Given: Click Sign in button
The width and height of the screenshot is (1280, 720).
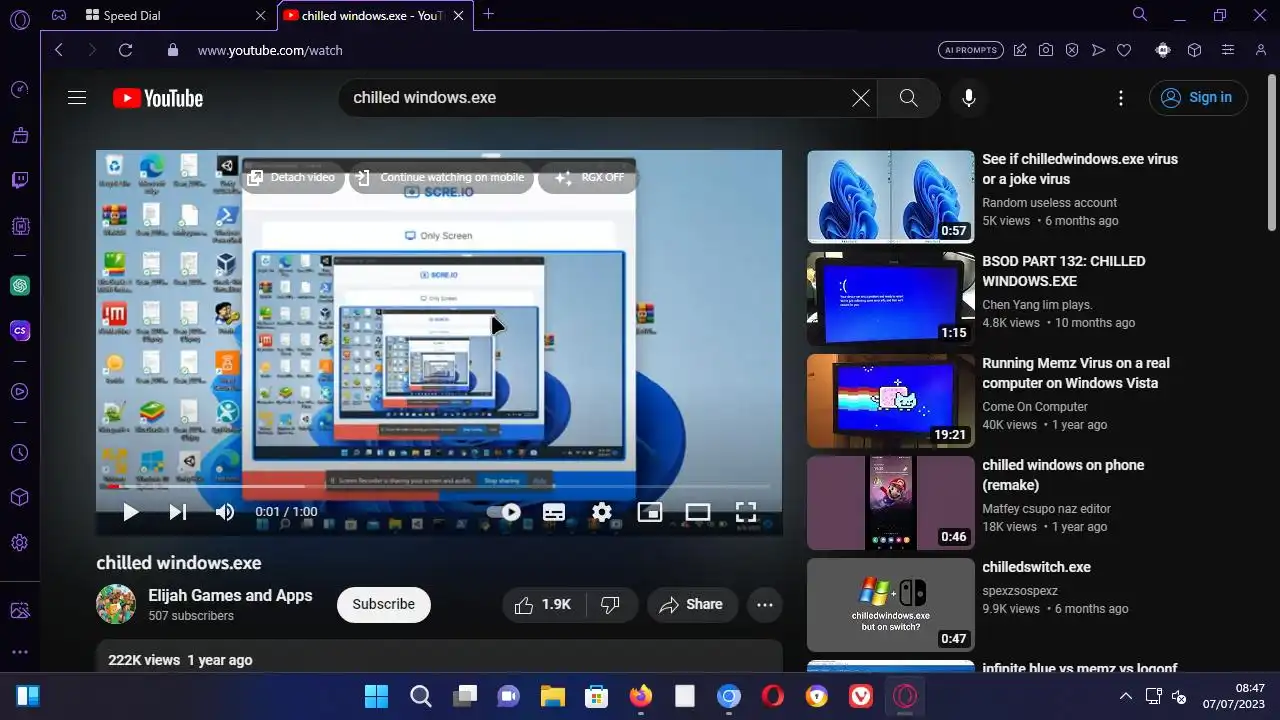Looking at the screenshot, I should click(1198, 98).
